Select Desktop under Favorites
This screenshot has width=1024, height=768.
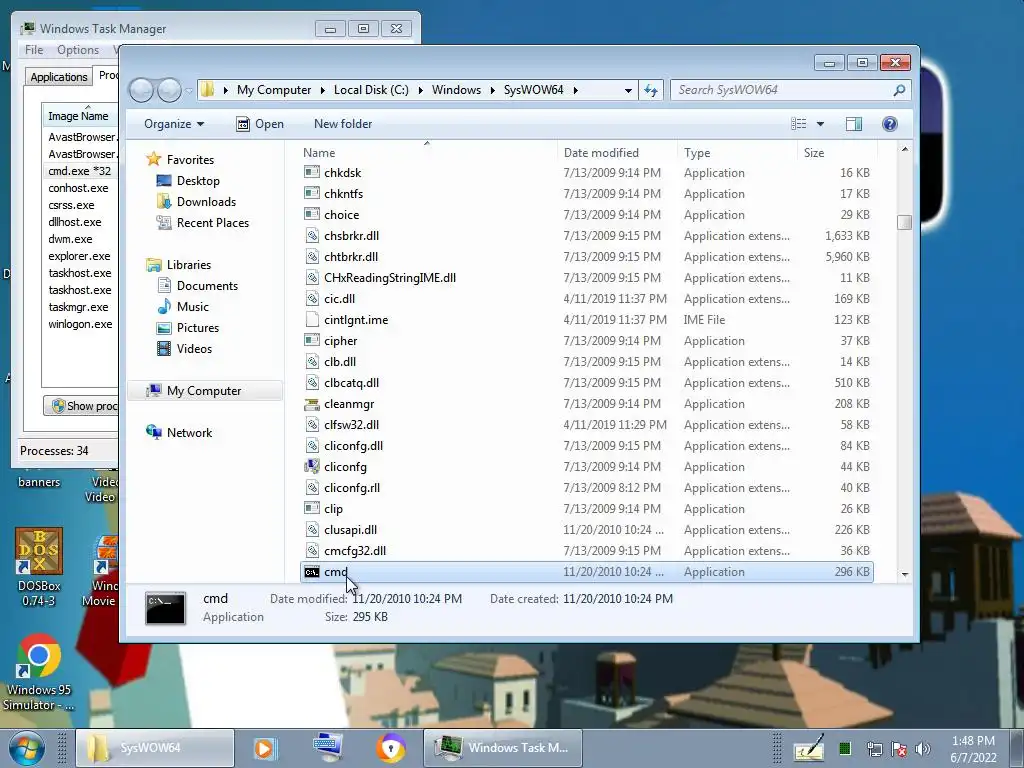198,181
